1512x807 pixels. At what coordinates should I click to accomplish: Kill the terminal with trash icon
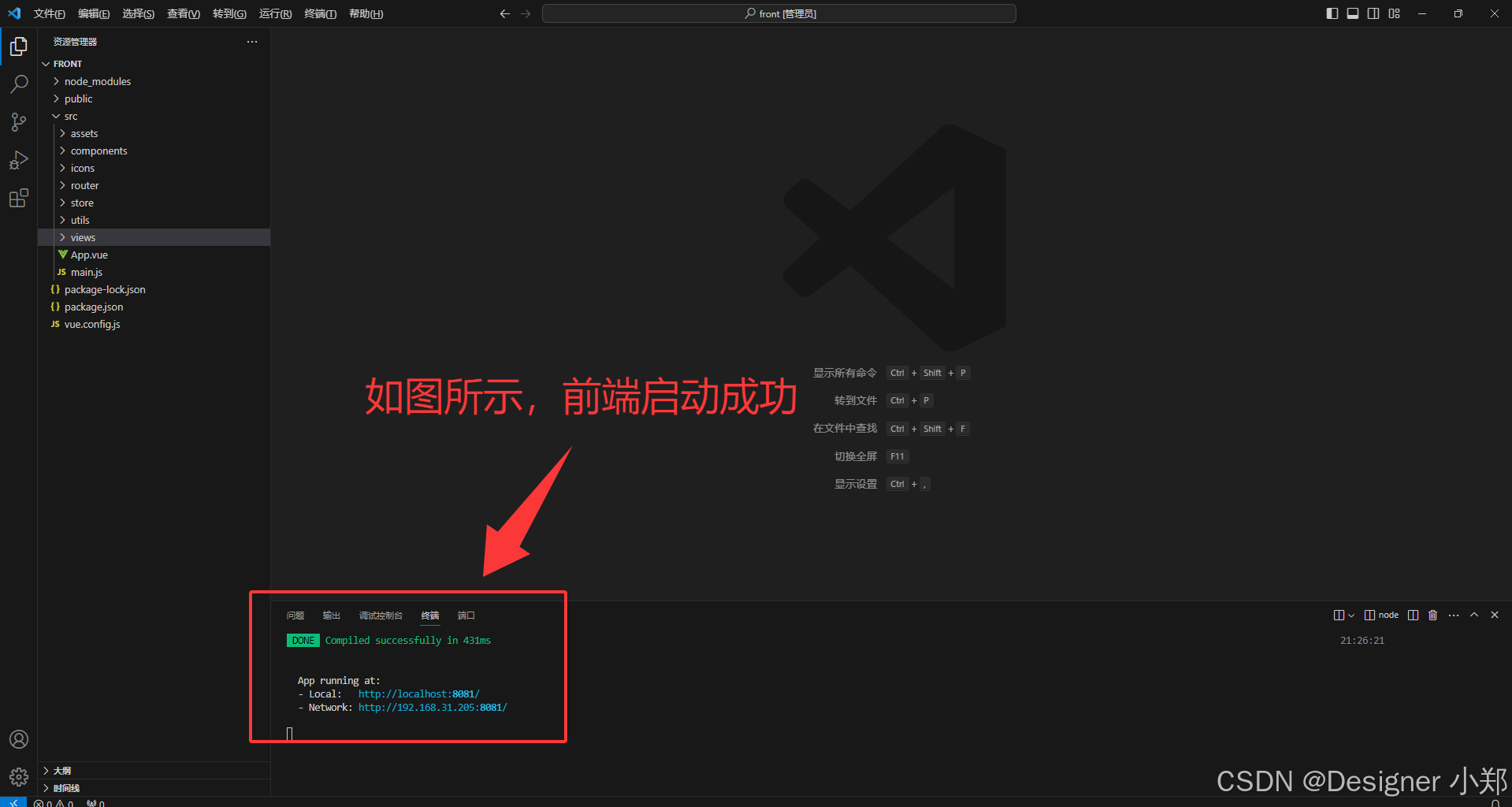[1432, 615]
